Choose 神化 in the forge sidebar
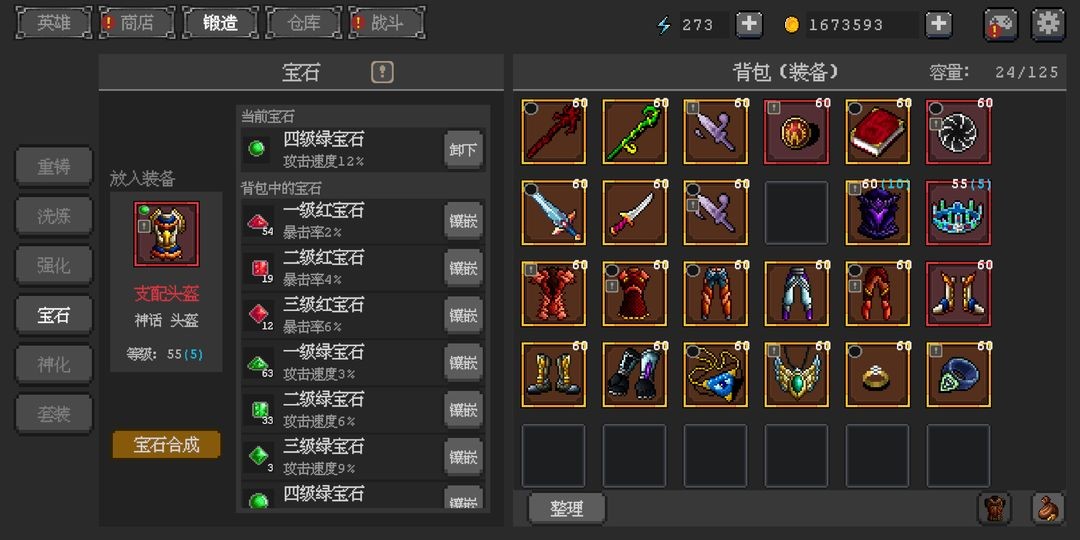The width and height of the screenshot is (1080, 540). click(x=54, y=364)
